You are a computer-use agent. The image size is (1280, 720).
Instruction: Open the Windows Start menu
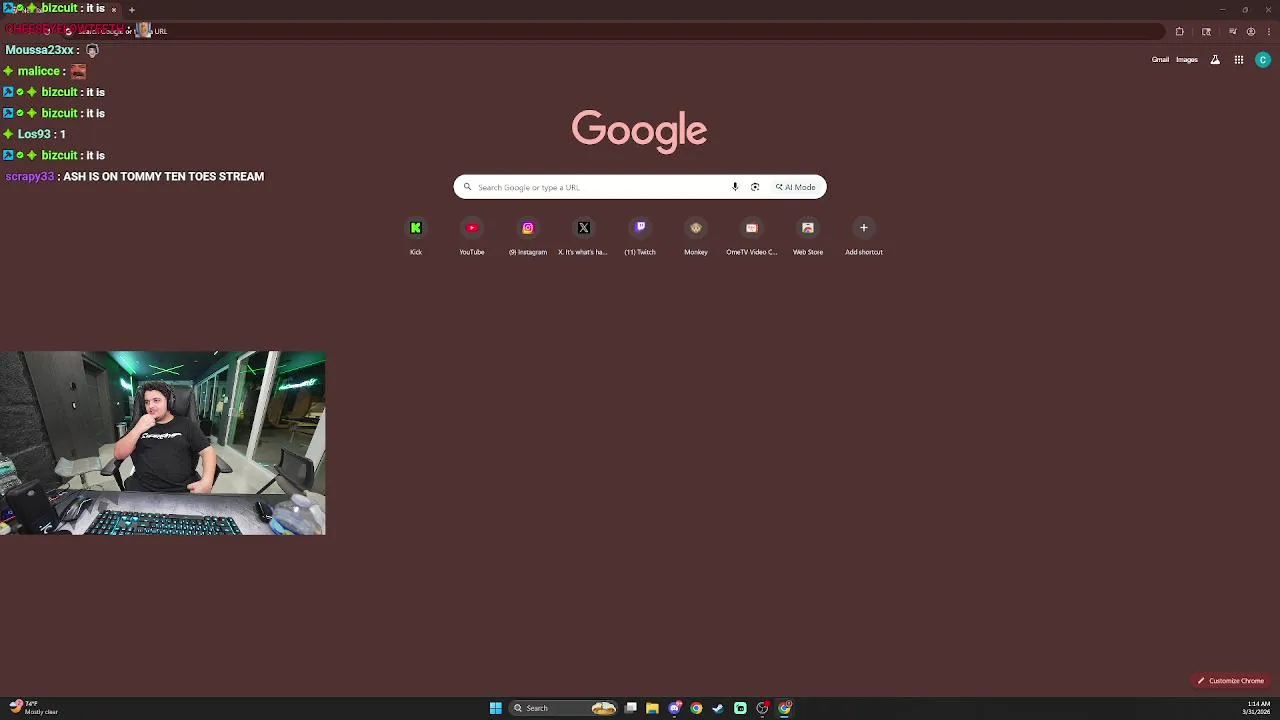click(x=495, y=708)
